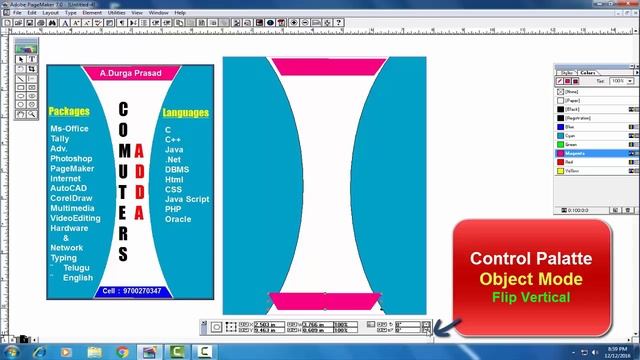
Task: Click the Find (binoculars) toolbar icon
Action: click(52, 23)
